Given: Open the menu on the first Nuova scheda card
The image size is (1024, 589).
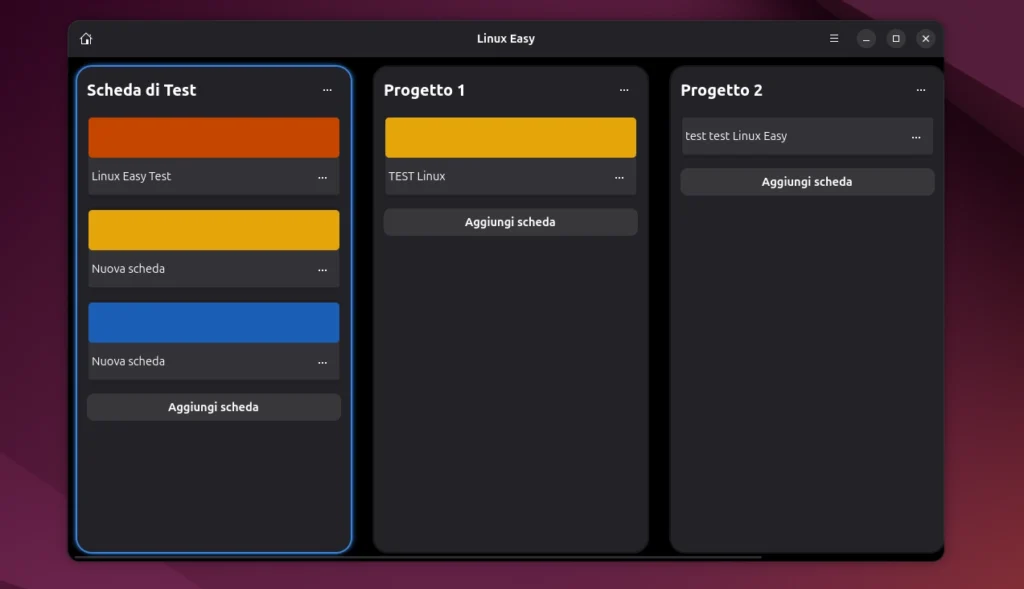Looking at the screenshot, I should [322, 268].
